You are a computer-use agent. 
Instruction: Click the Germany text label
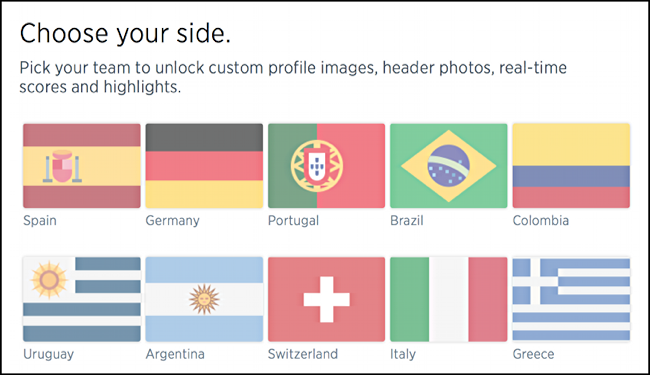172,221
